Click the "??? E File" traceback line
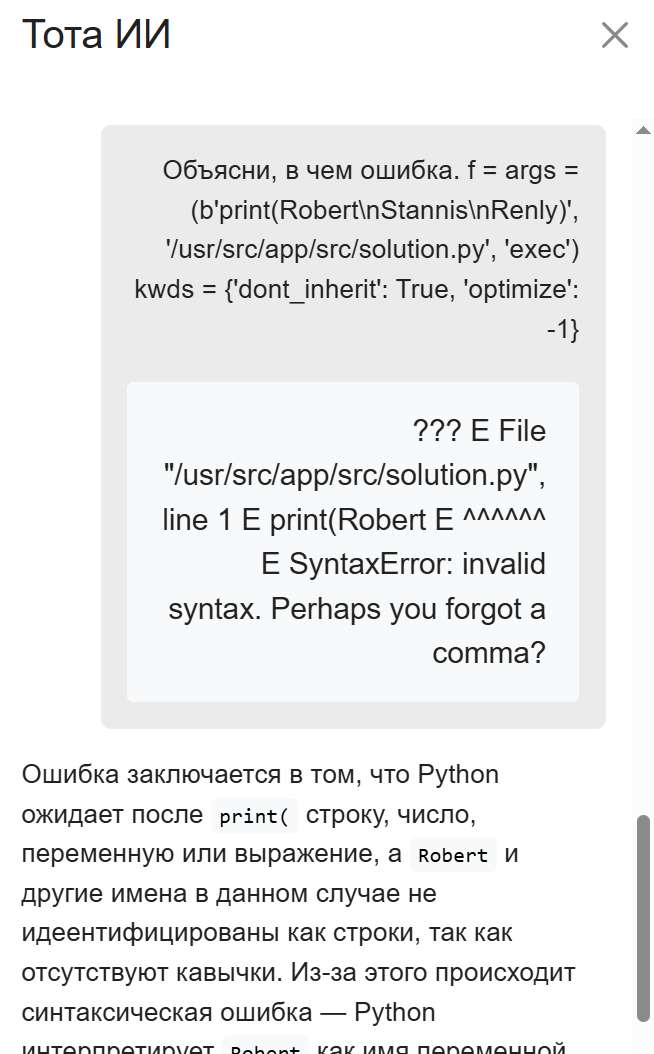The width and height of the screenshot is (654, 1054). point(479,431)
